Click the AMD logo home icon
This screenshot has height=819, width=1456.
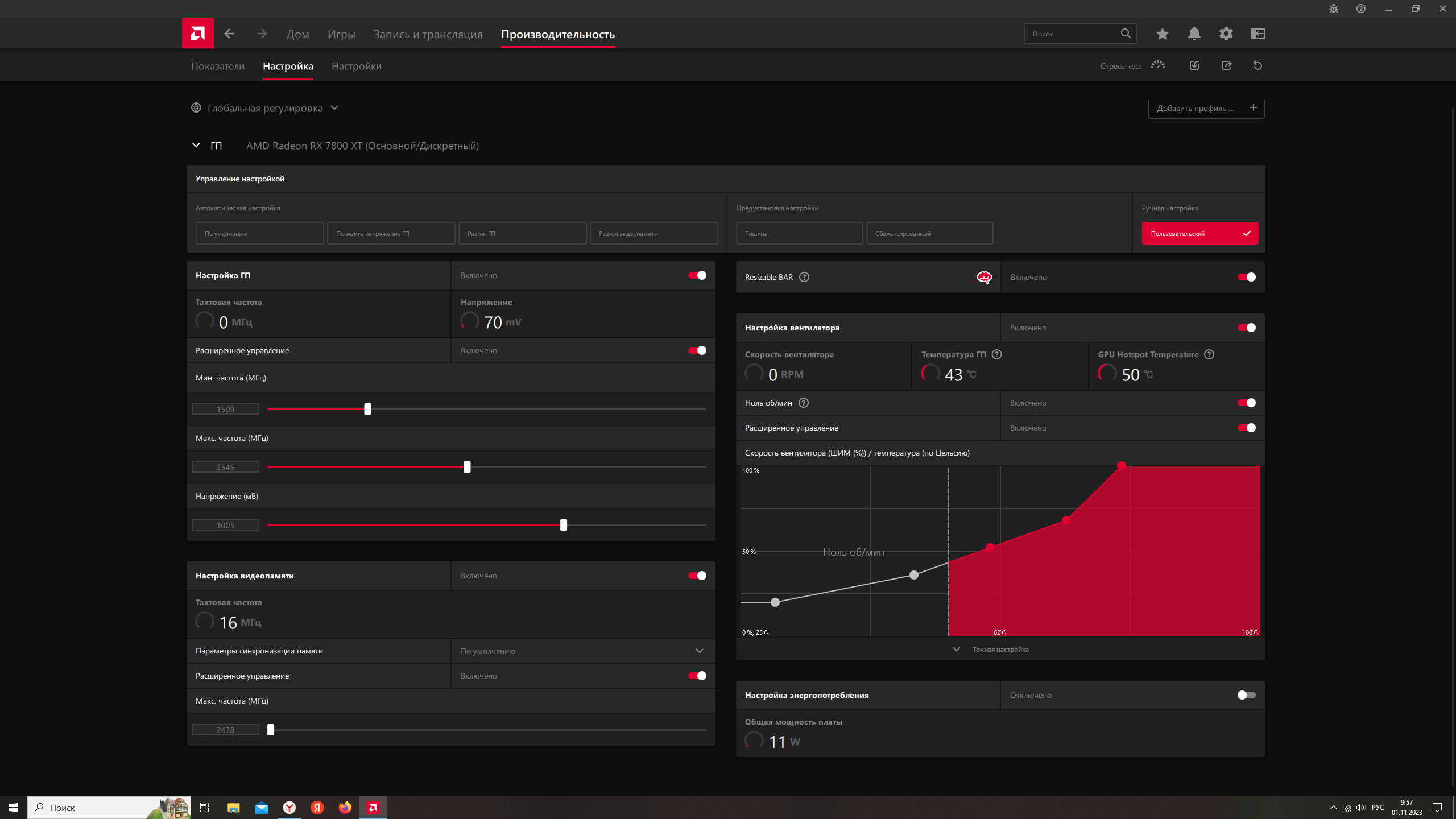pos(197,34)
